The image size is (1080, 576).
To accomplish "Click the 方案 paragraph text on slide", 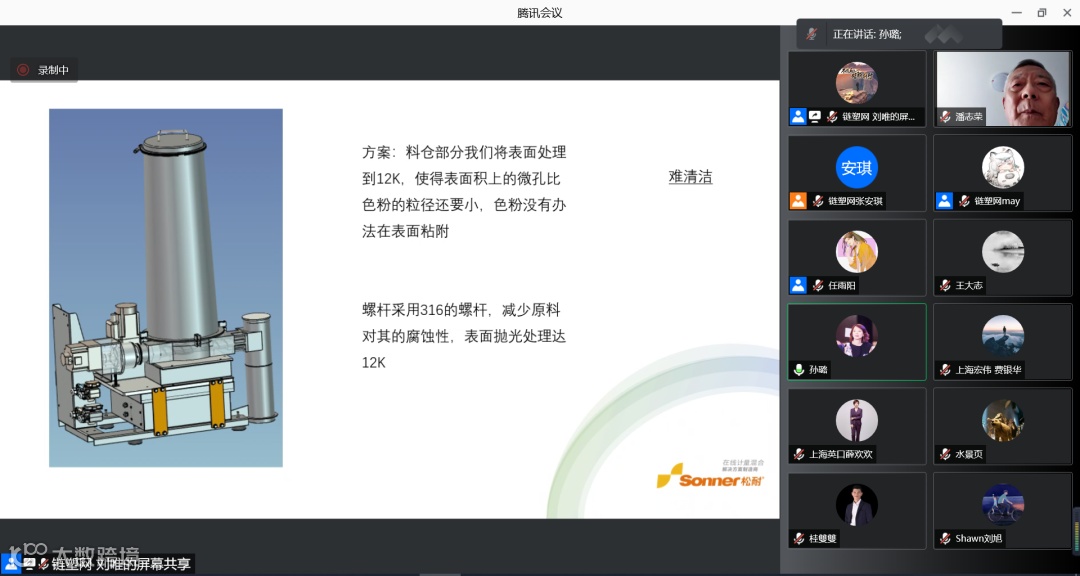I will [x=464, y=192].
